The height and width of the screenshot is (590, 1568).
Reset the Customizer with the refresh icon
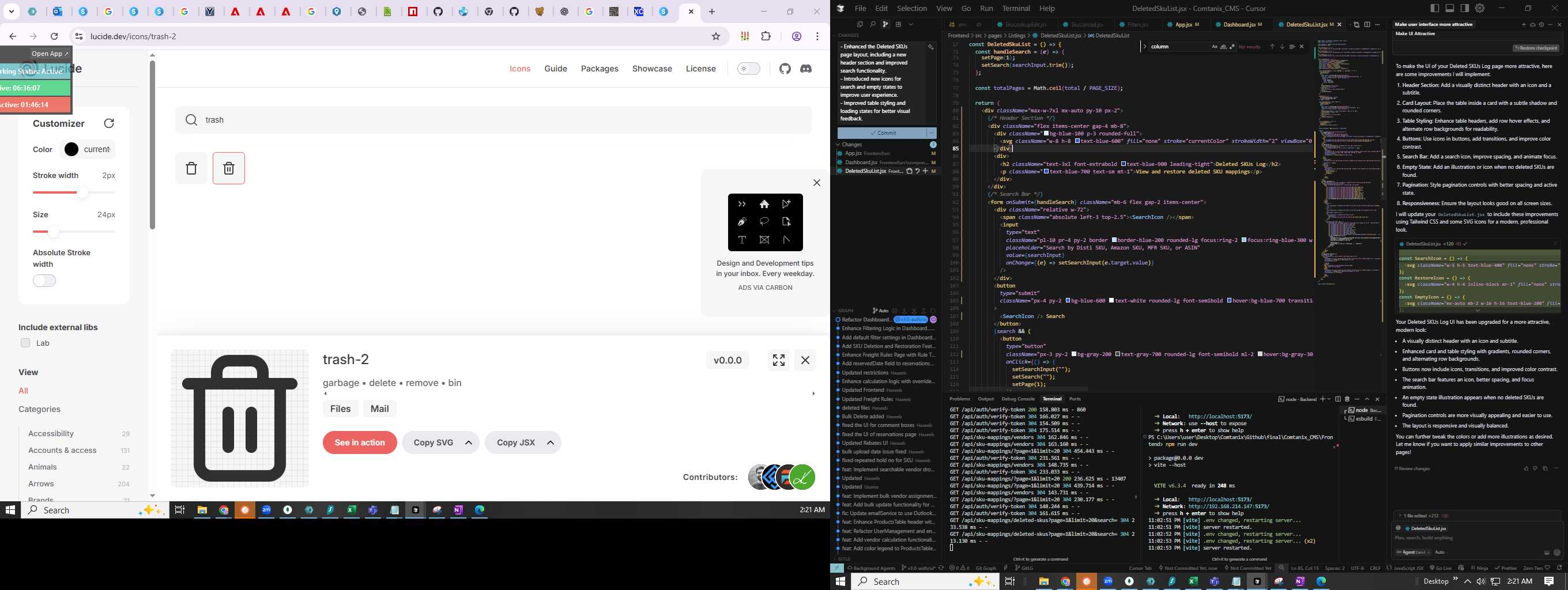pos(109,123)
